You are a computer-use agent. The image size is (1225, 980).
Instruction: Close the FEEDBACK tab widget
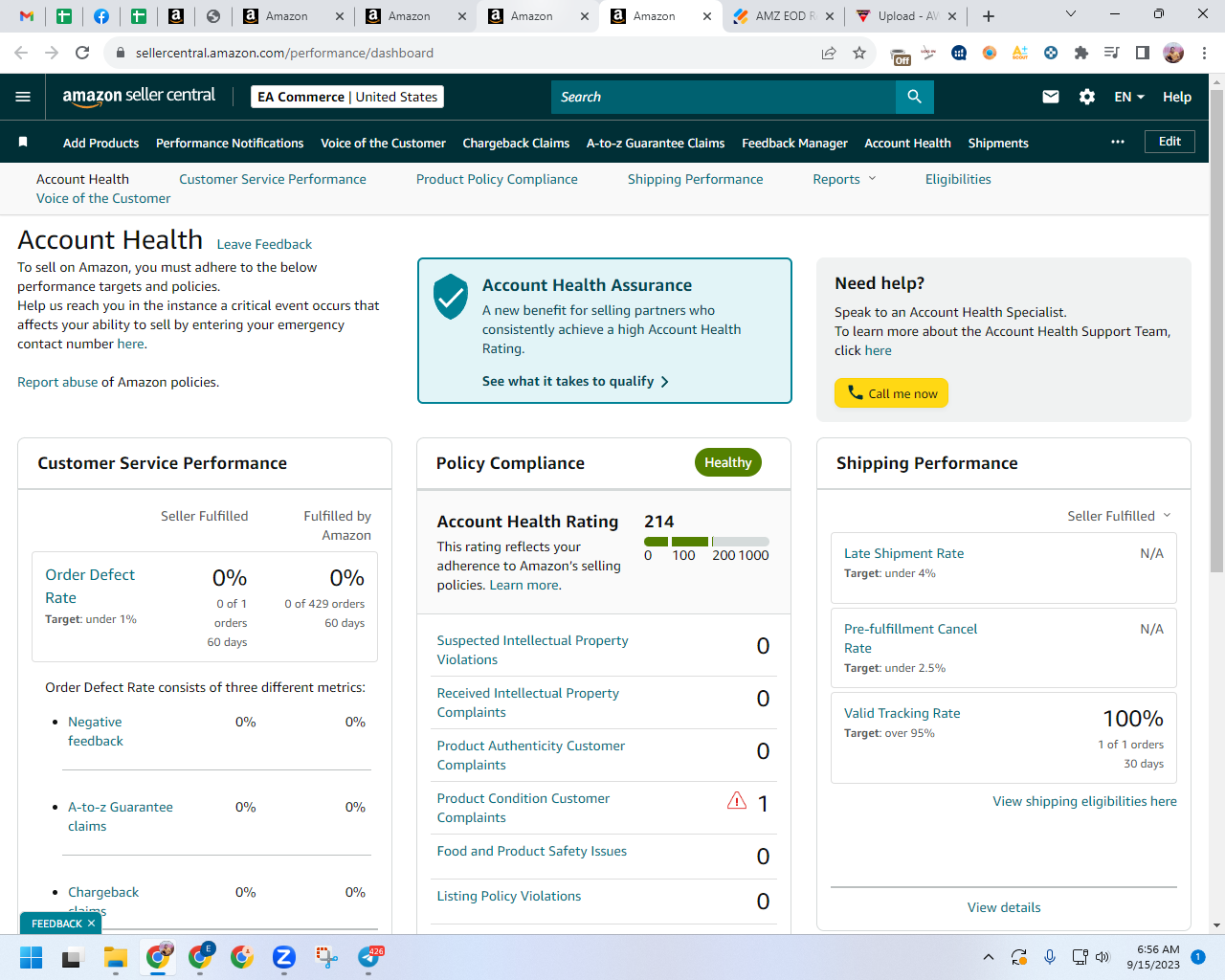tap(91, 924)
